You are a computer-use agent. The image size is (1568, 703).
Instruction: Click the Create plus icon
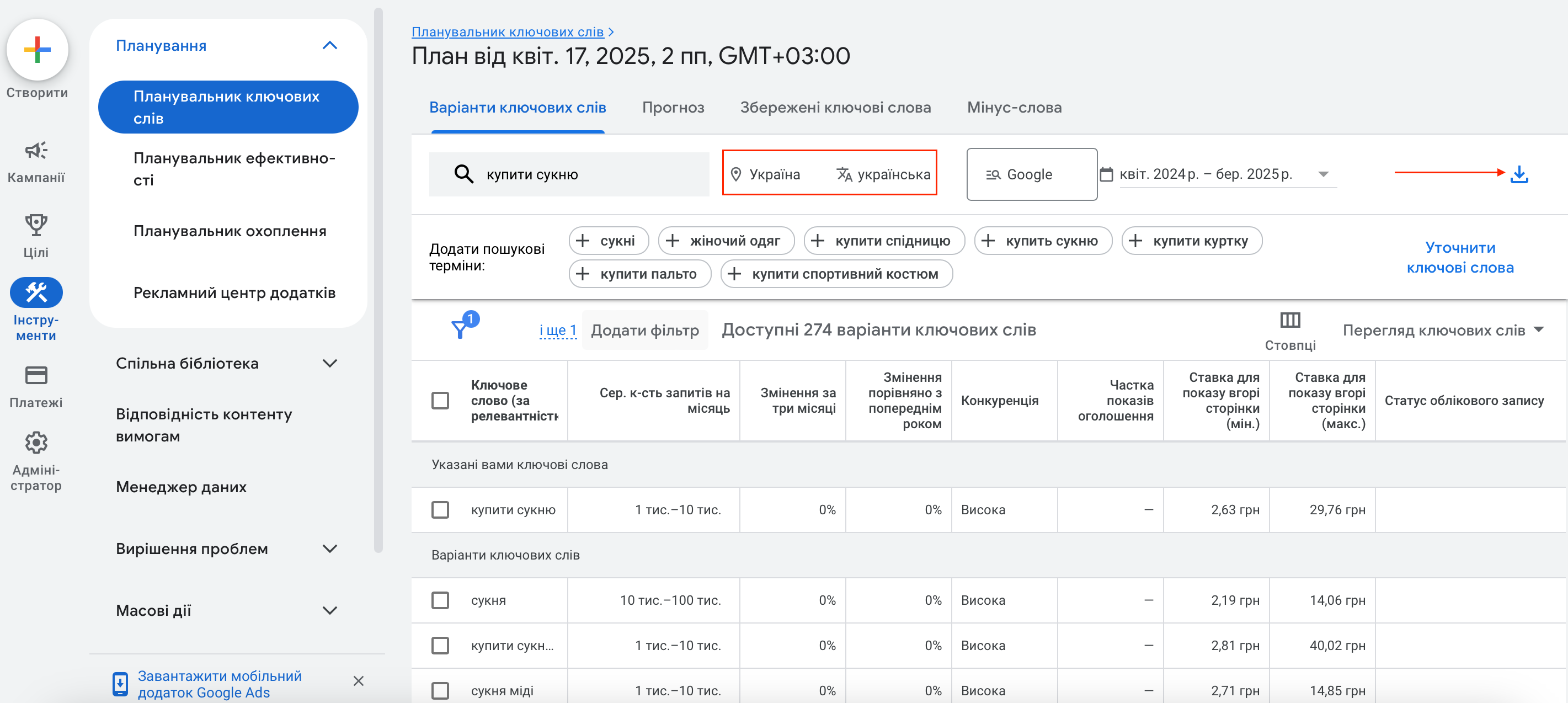[37, 49]
